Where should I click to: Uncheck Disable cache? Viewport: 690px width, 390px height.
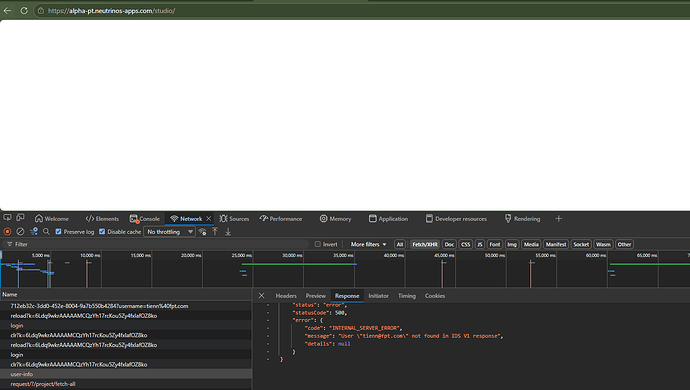click(102, 232)
